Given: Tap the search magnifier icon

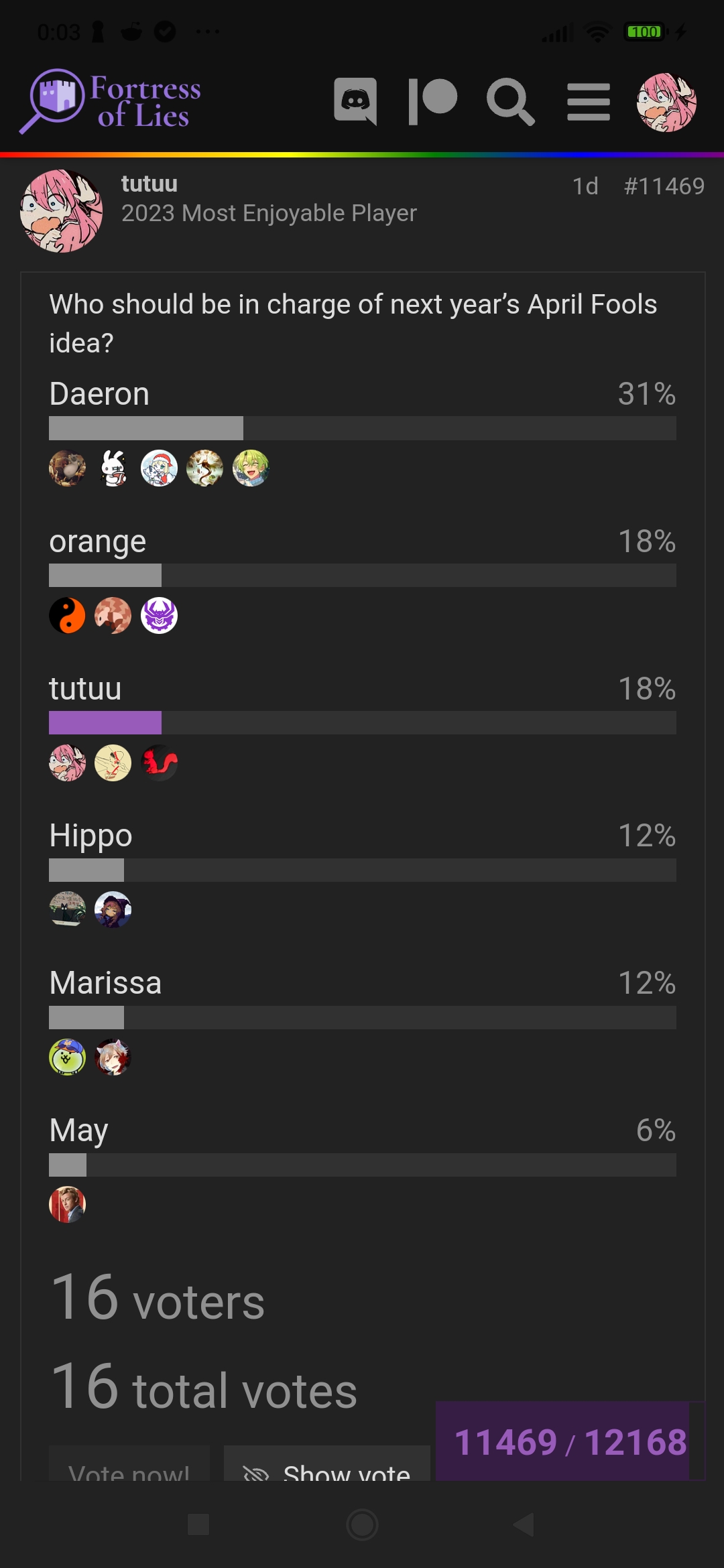Looking at the screenshot, I should click(510, 101).
